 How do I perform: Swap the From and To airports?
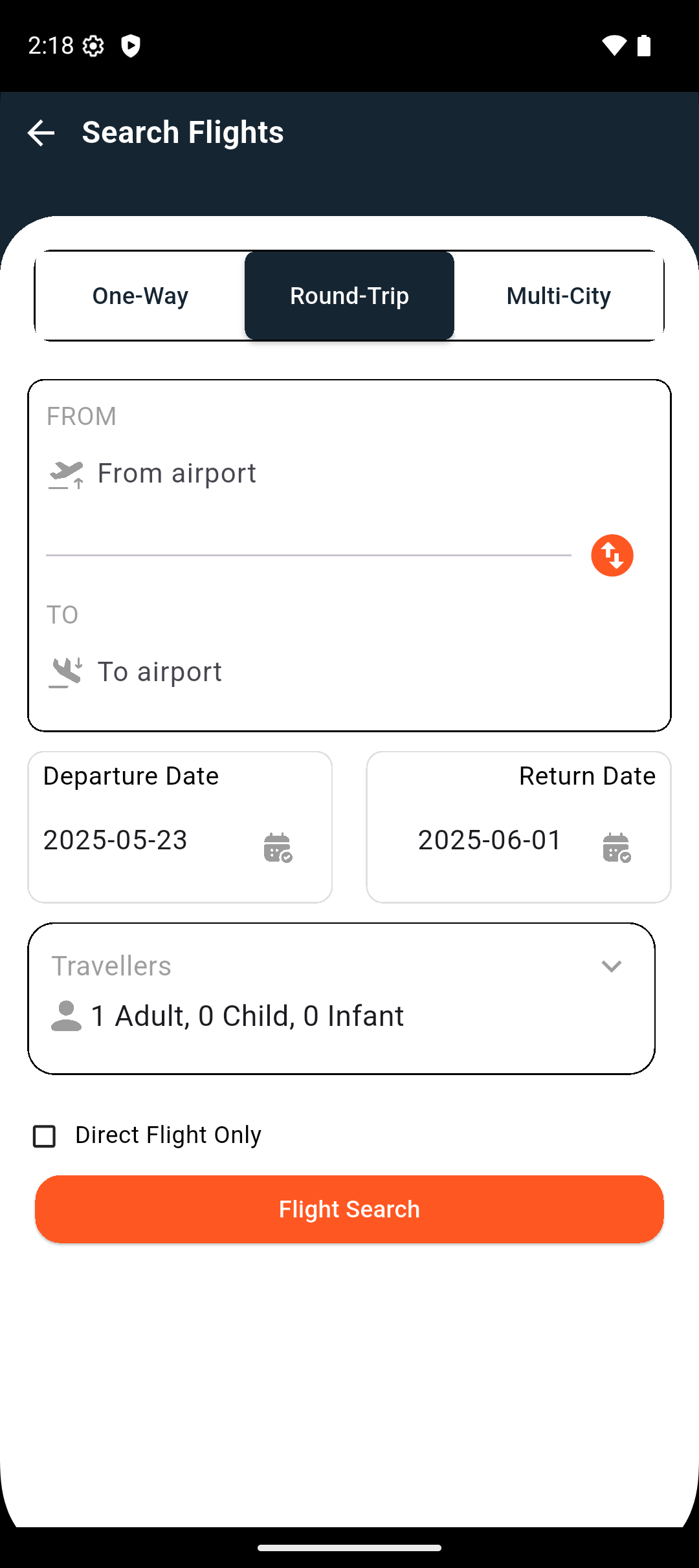[x=612, y=555]
